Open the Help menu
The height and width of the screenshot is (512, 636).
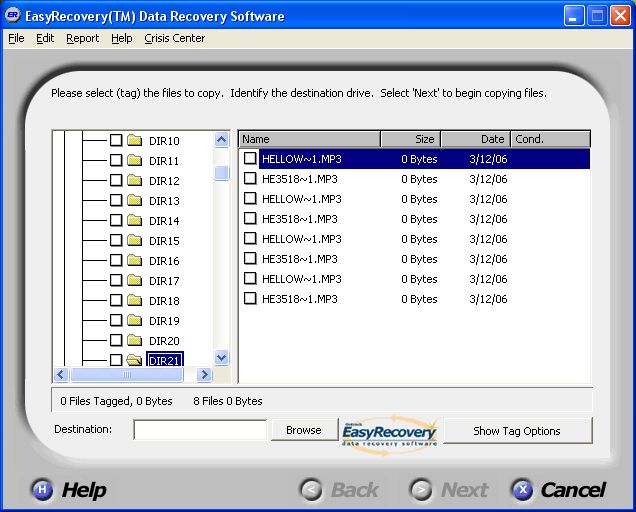coord(122,38)
